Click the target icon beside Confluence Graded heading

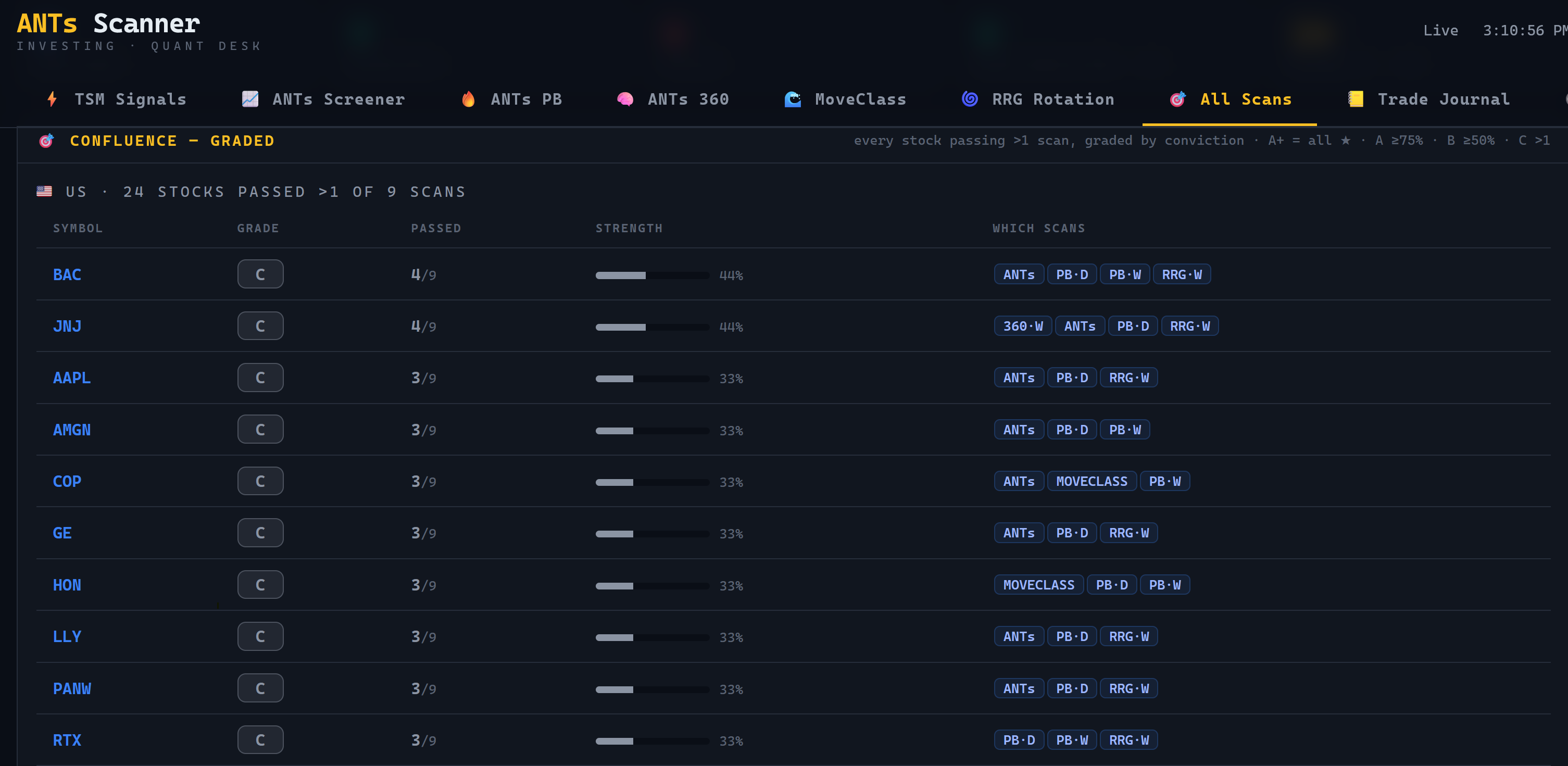46,141
